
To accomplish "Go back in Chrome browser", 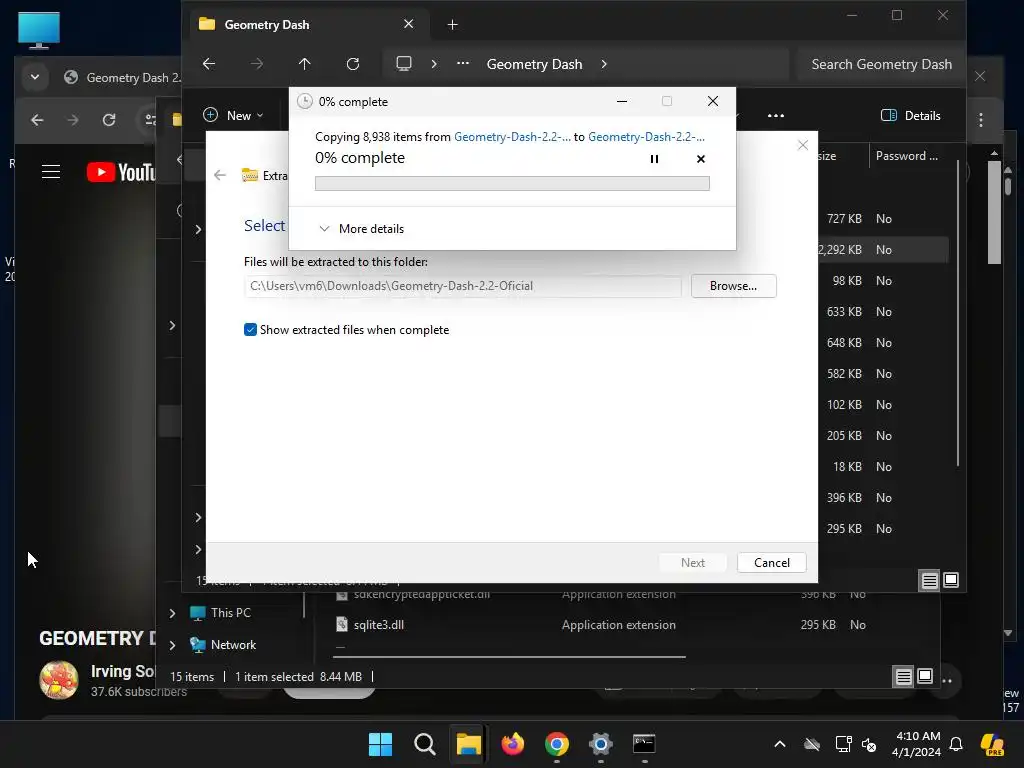I will pyautogui.click(x=37, y=120).
